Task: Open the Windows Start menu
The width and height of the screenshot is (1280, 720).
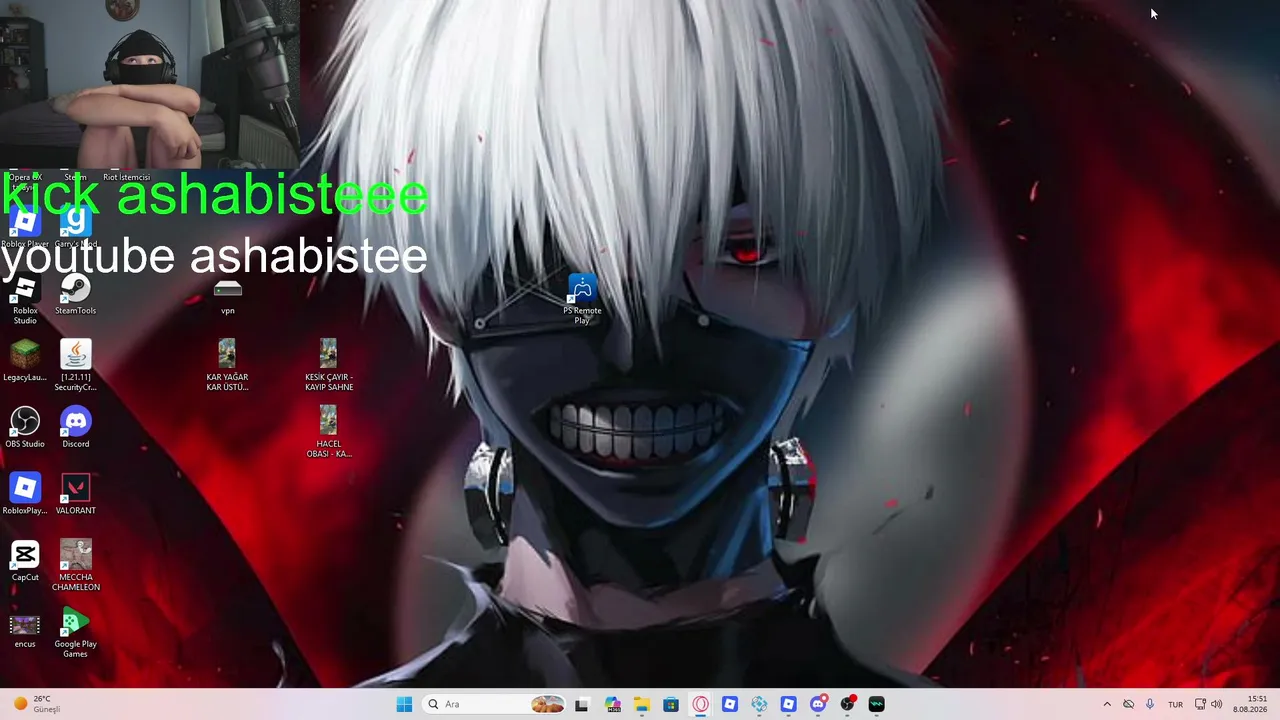Action: click(x=404, y=704)
